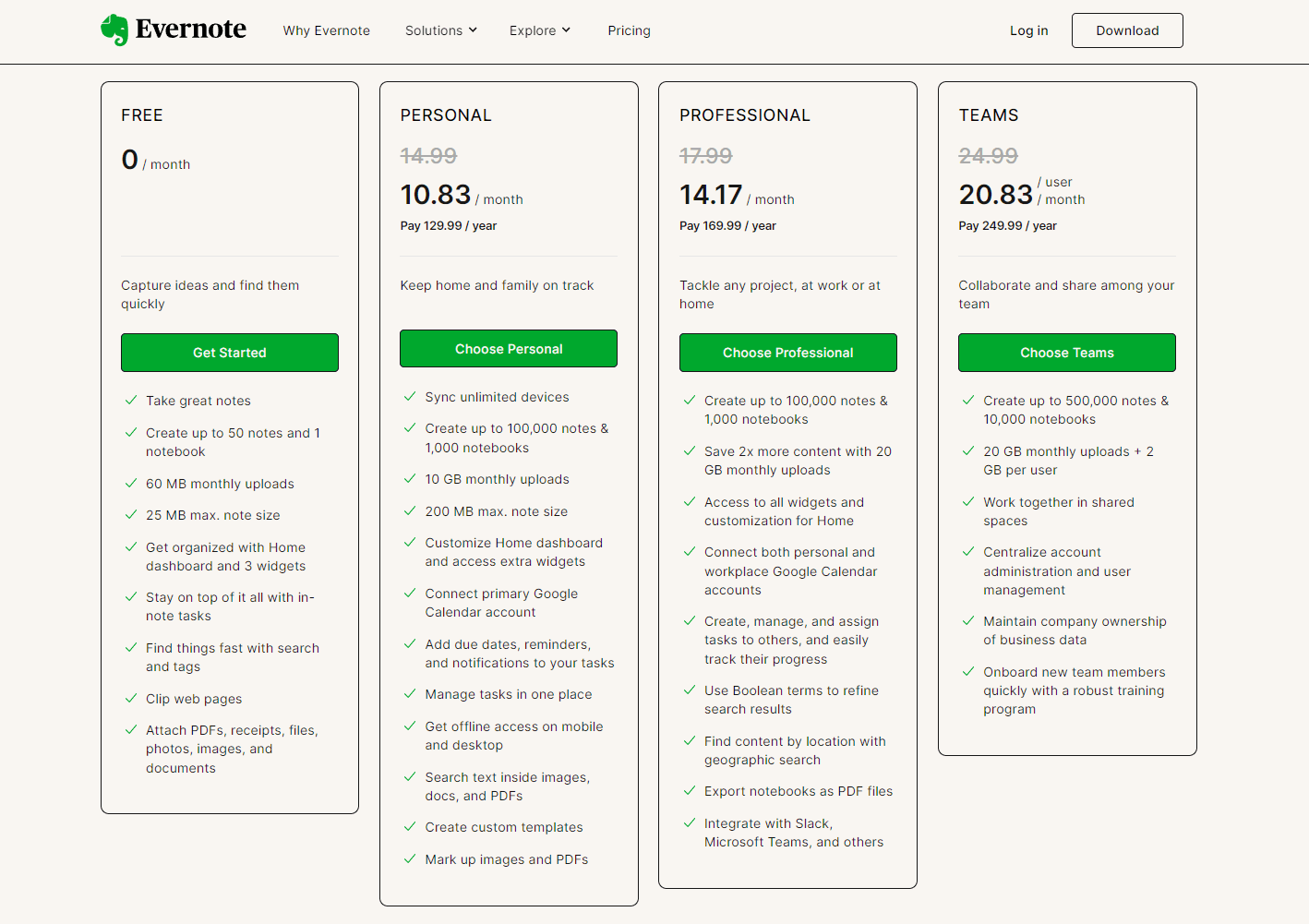Click 'Connect primary Google Calendar account' feature
This screenshot has height=924, width=1309.
pyautogui.click(x=501, y=603)
